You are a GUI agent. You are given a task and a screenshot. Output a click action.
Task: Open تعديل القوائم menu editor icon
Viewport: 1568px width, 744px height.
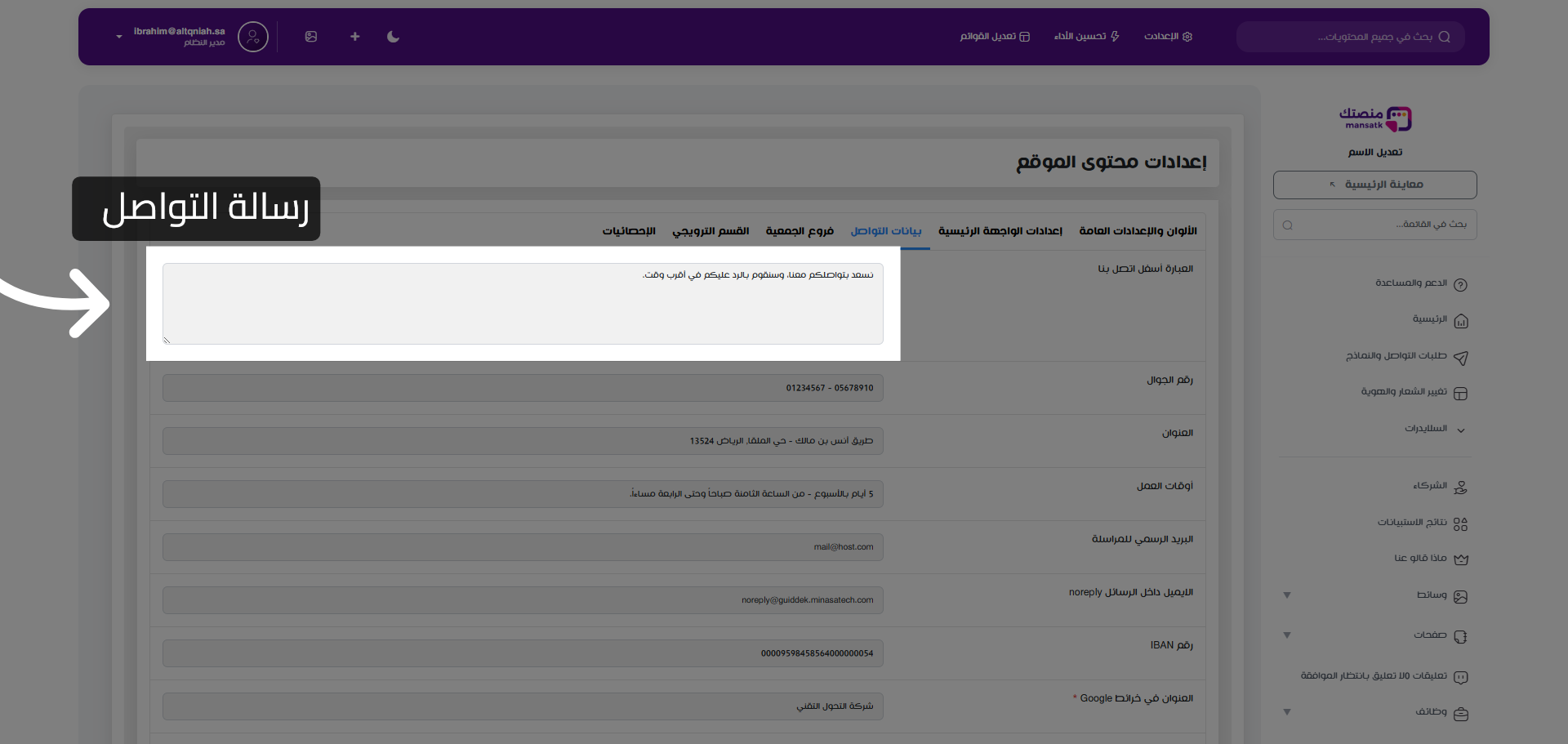click(995, 37)
